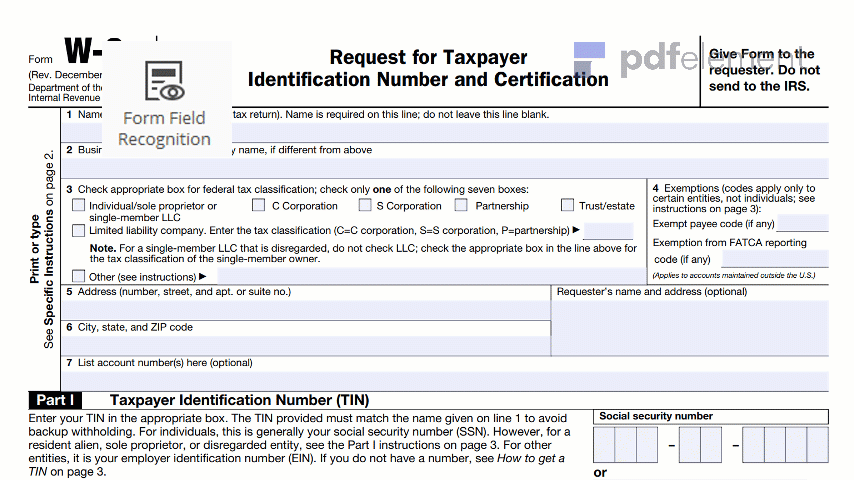Click the 'Taxpayer Identification Number (TIN)' heading

click(240, 400)
